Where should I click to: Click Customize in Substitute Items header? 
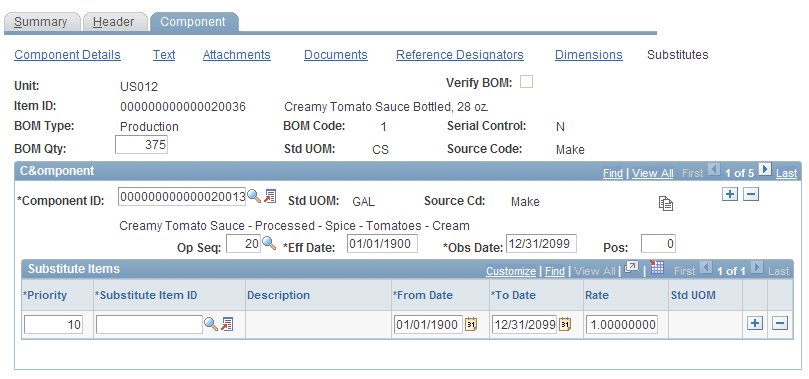511,271
